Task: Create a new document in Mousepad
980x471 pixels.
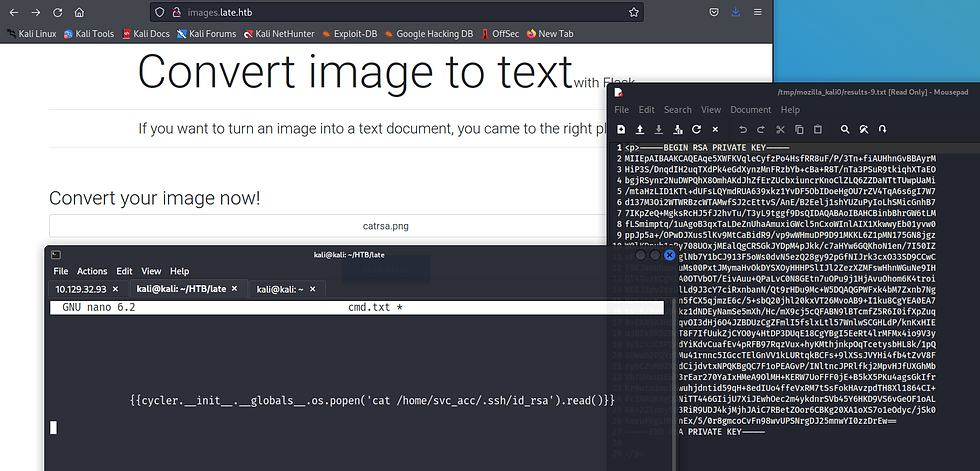Action: (x=621, y=129)
